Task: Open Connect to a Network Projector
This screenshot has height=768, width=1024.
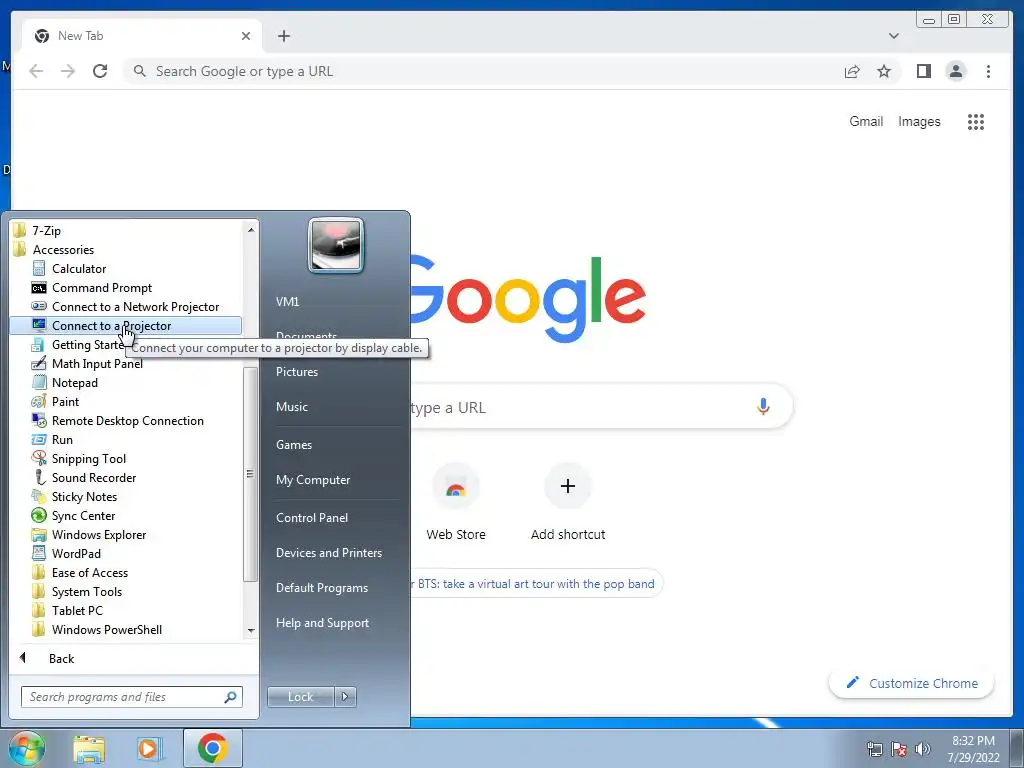Action: coord(135,306)
